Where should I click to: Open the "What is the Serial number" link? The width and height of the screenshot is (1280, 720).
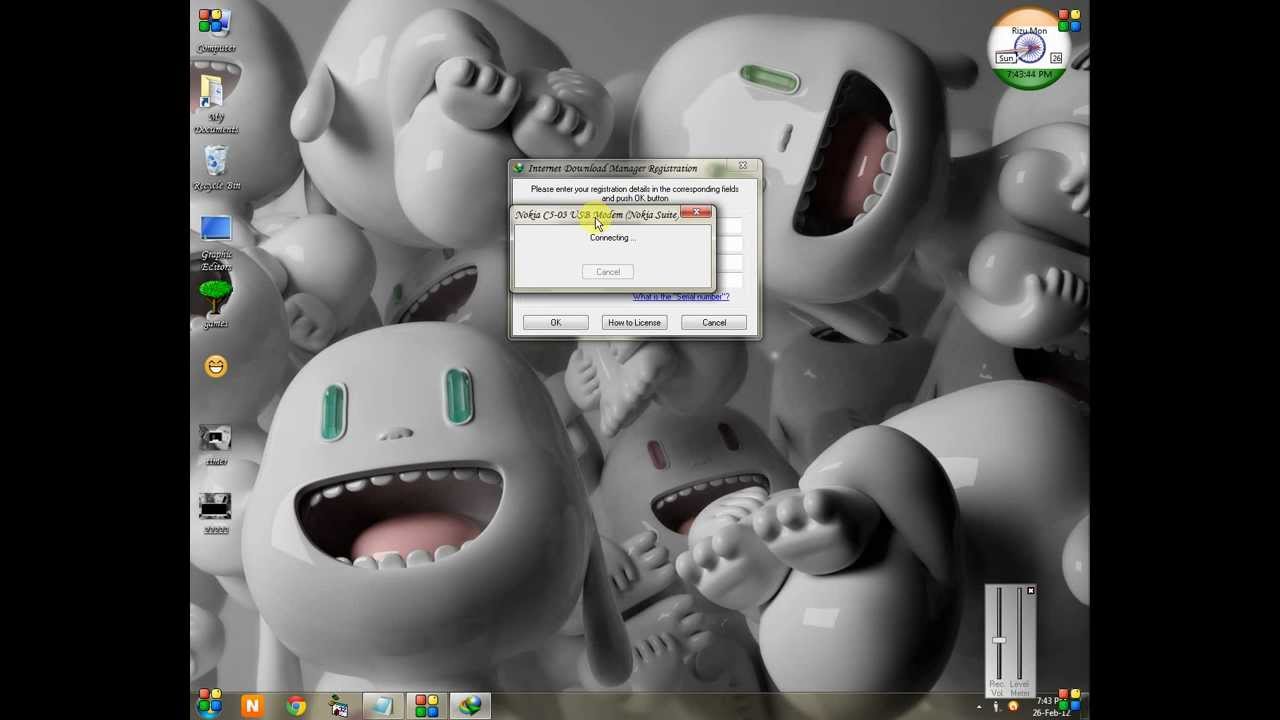coord(680,297)
